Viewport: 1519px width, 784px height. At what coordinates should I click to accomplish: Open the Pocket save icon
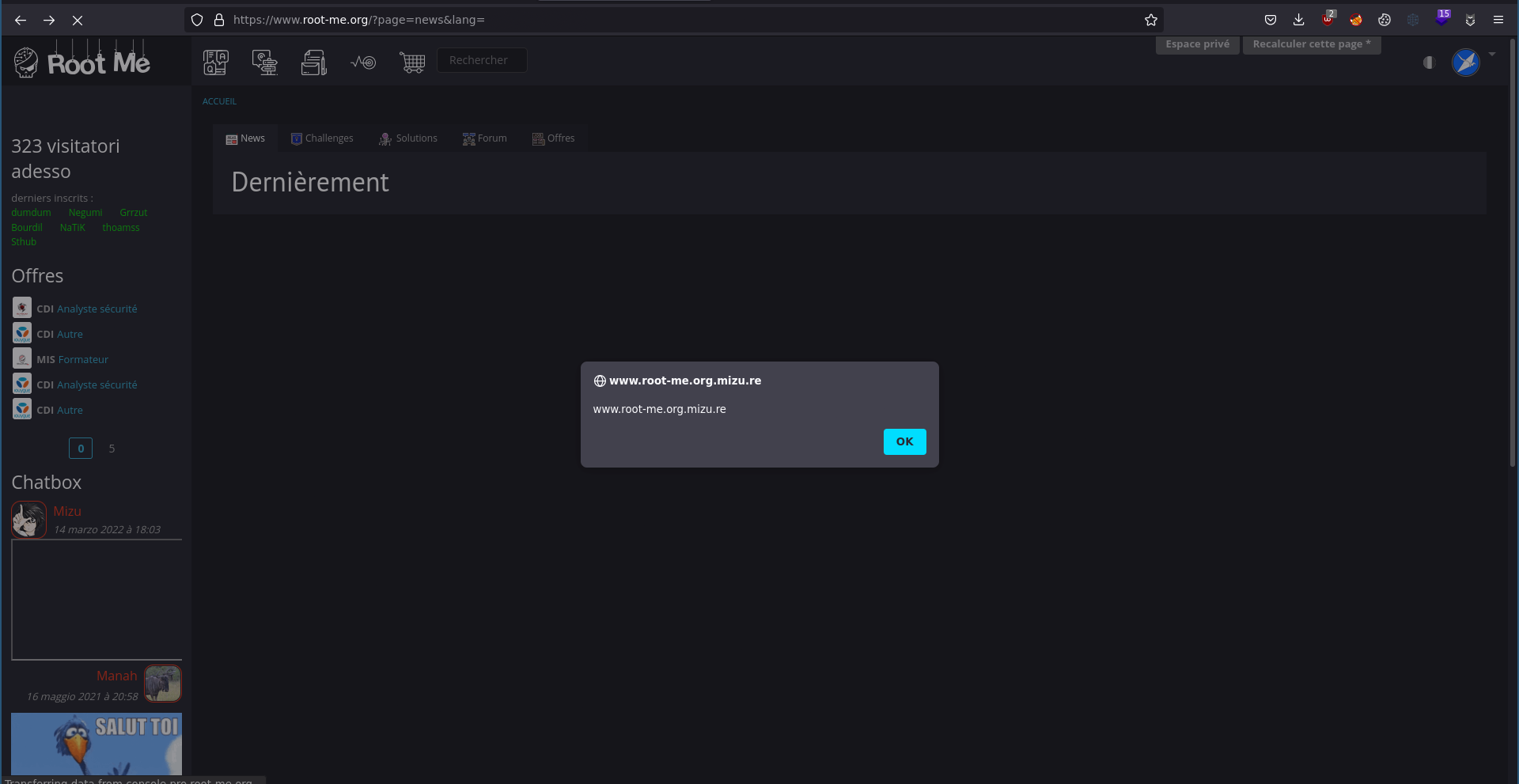[1271, 20]
